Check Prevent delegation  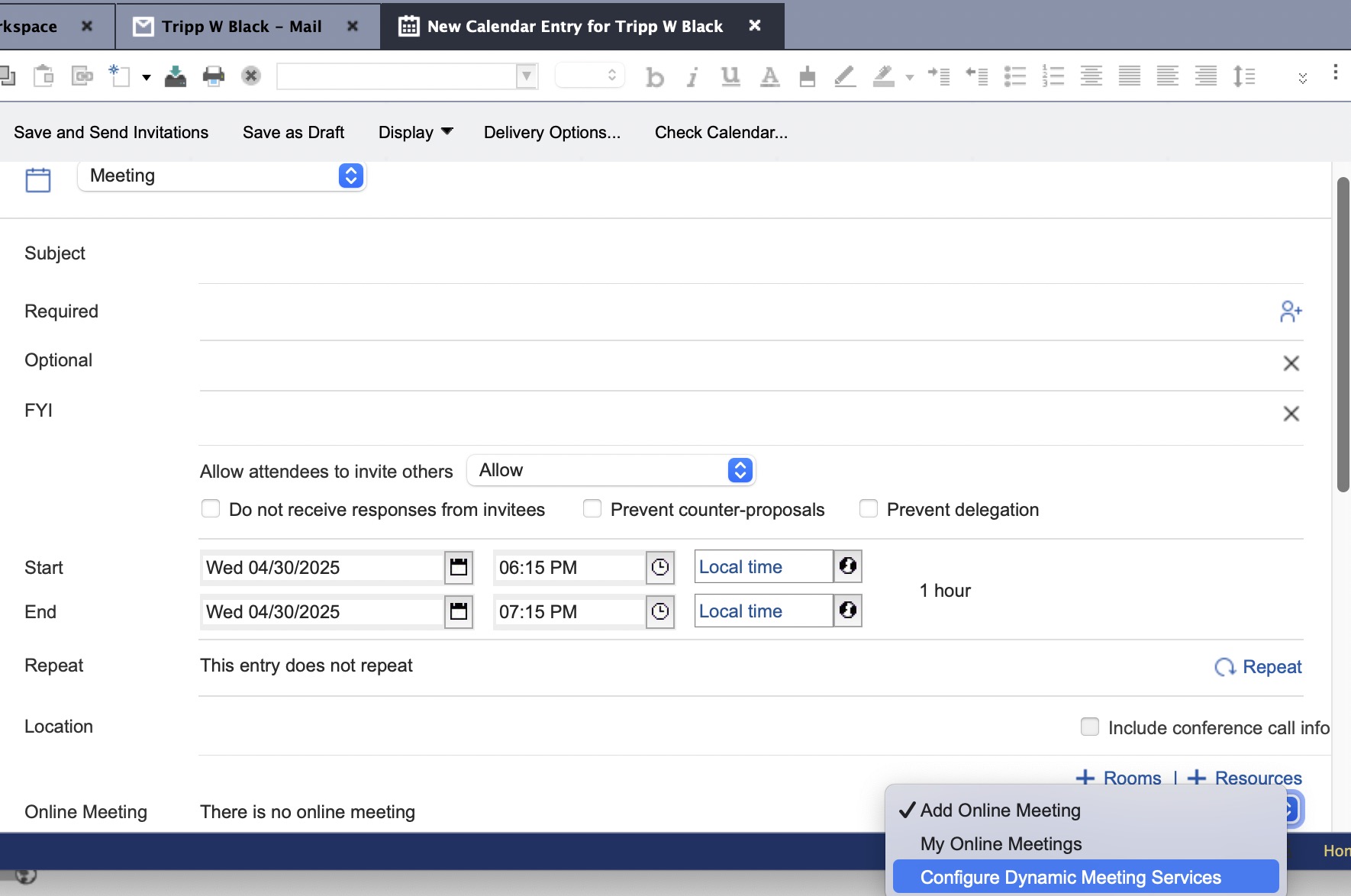pos(869,509)
